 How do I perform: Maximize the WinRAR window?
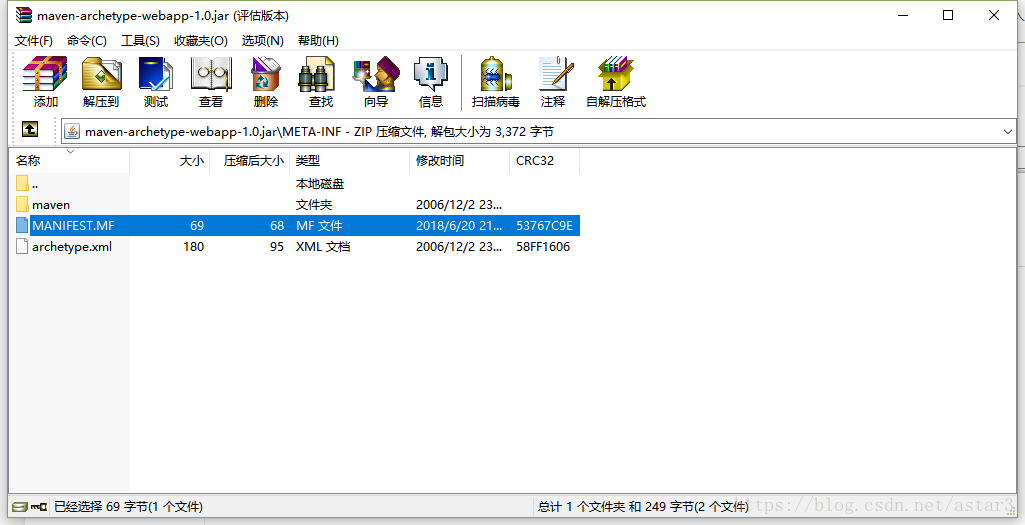(x=948, y=15)
